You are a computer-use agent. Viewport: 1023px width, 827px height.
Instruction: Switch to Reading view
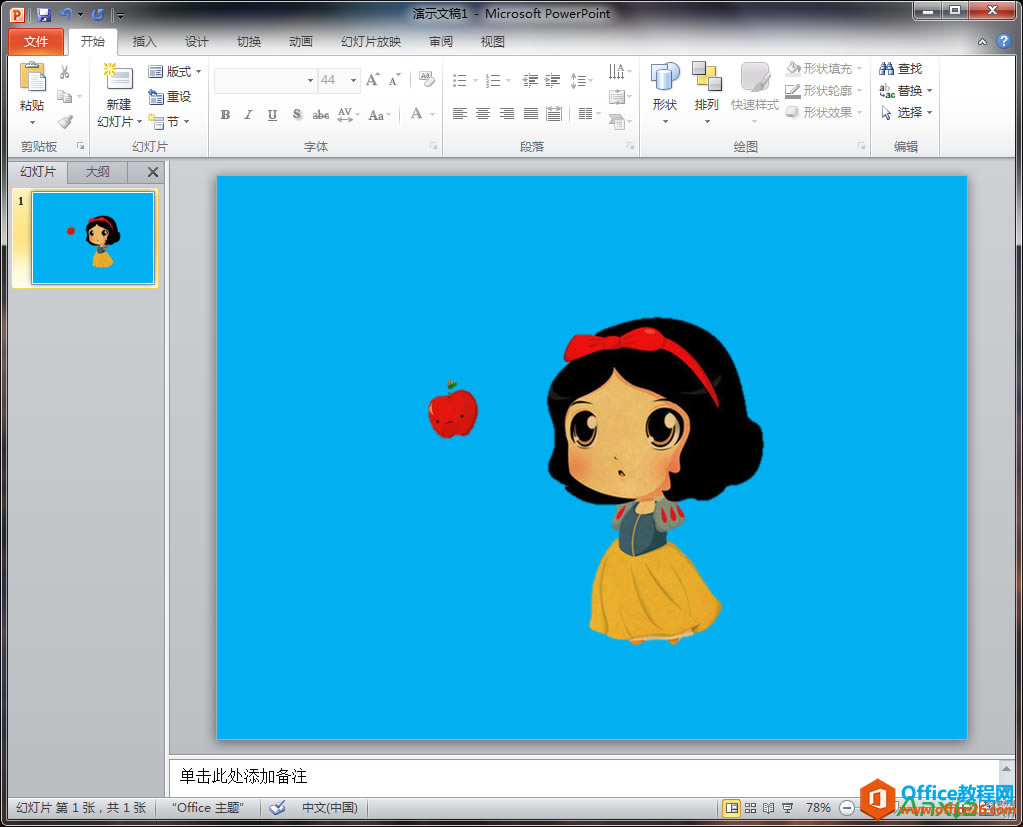pyautogui.click(x=769, y=808)
